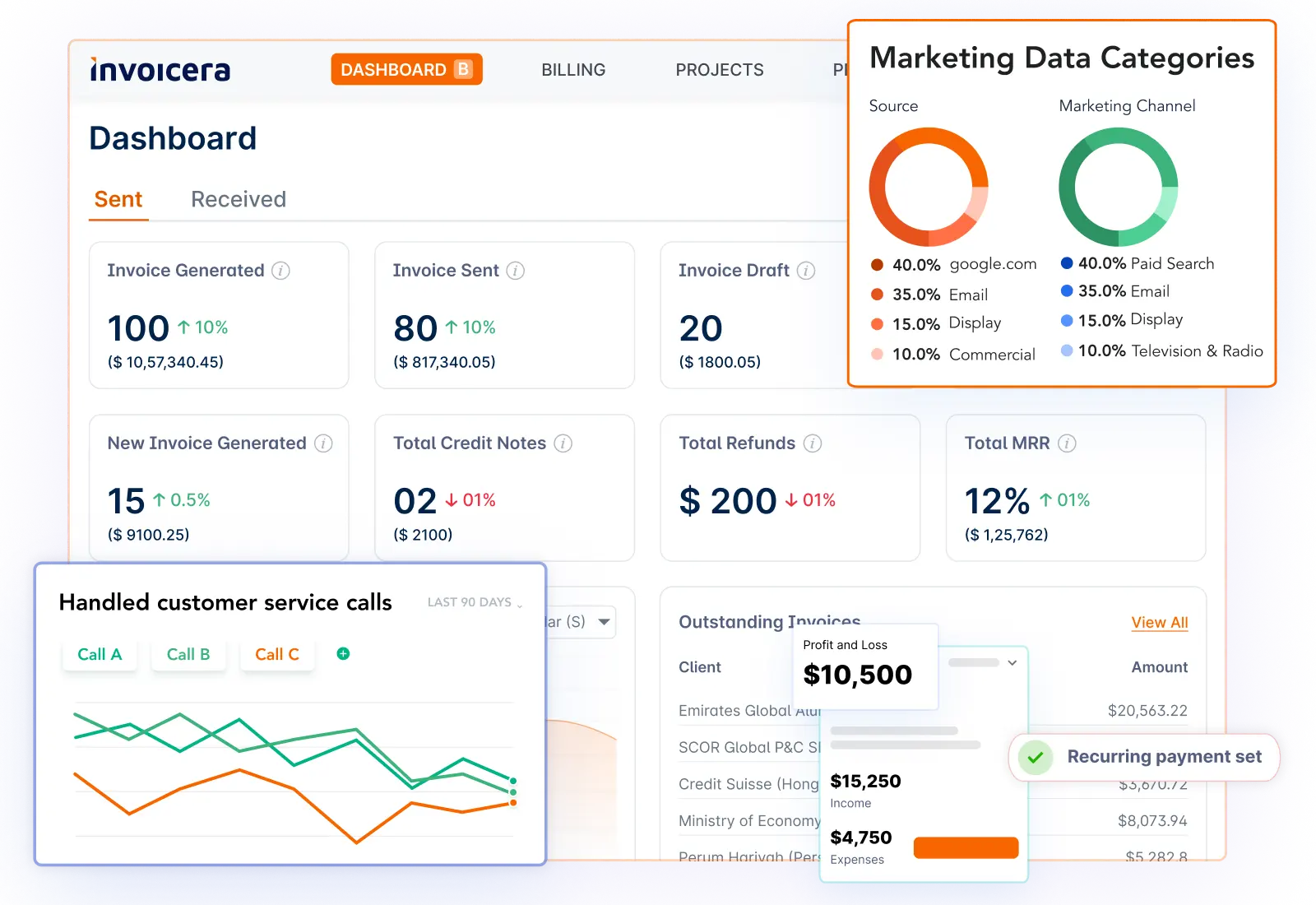Click the Invoice Generated 100 value
Image resolution: width=1316 pixels, height=905 pixels.
click(139, 328)
